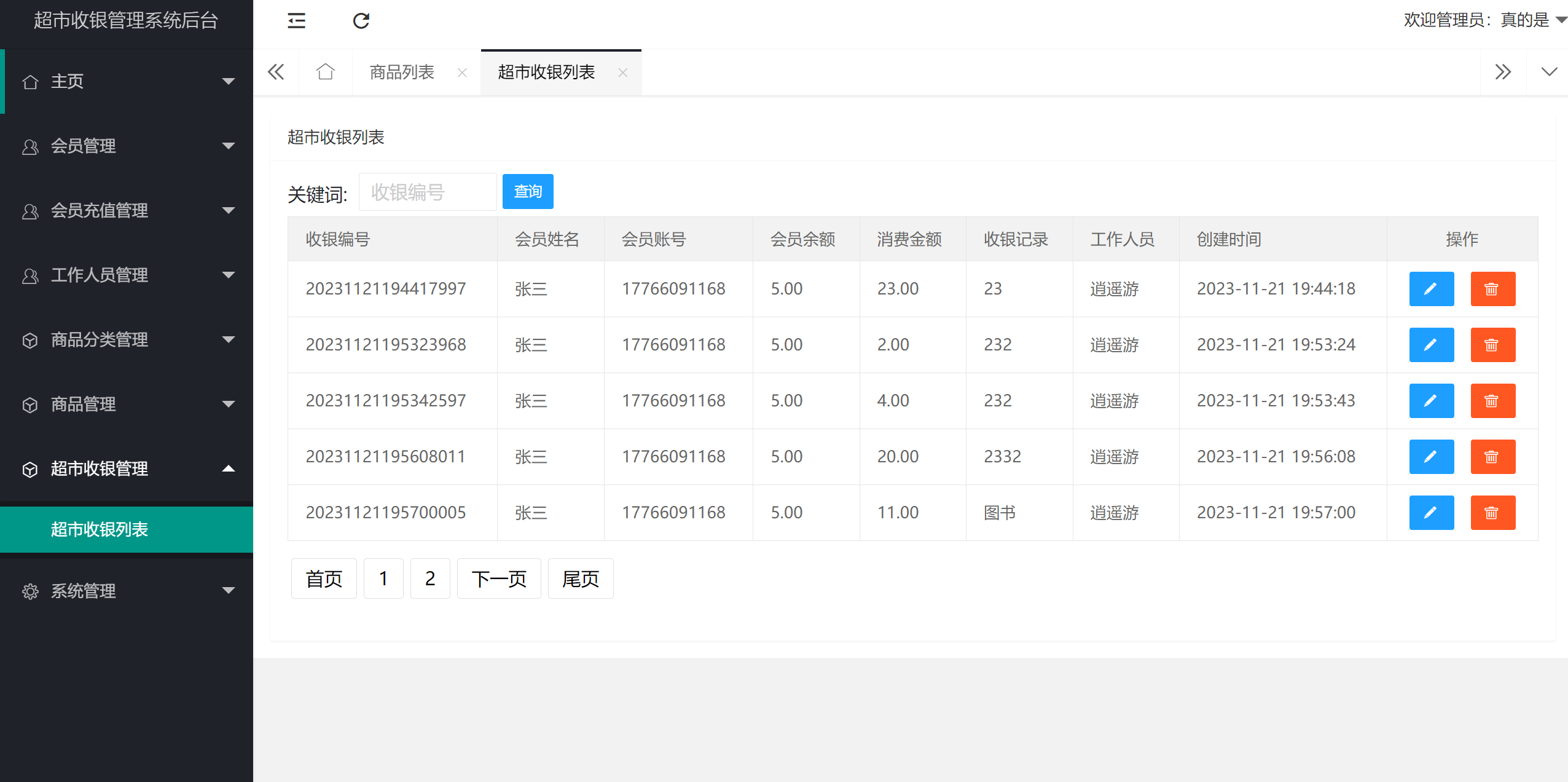This screenshot has width=1568, height=782.
Task: Open the home tab icon next to tabs
Action: (325, 72)
